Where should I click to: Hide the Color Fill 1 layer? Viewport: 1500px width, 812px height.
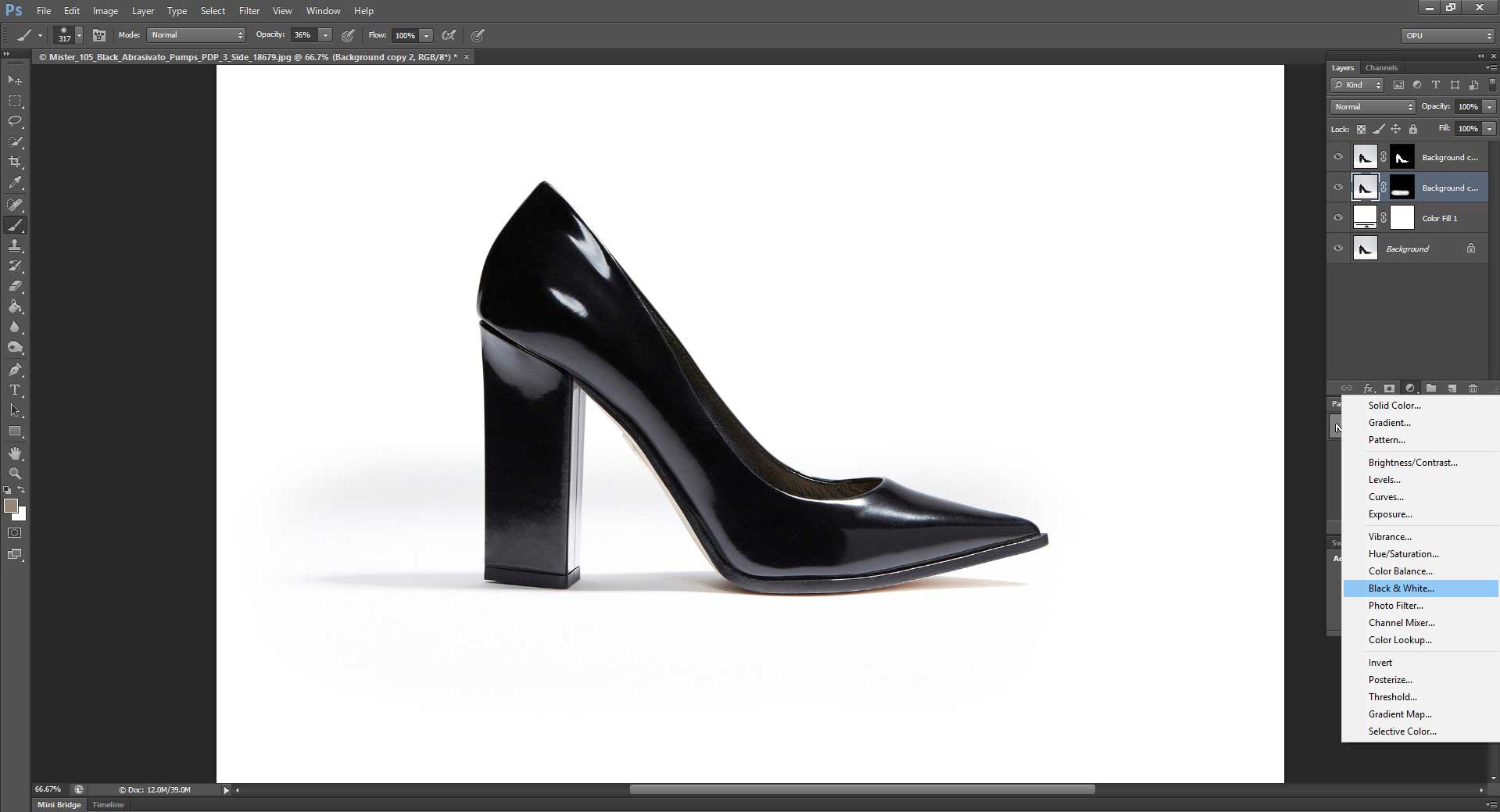pos(1338,217)
